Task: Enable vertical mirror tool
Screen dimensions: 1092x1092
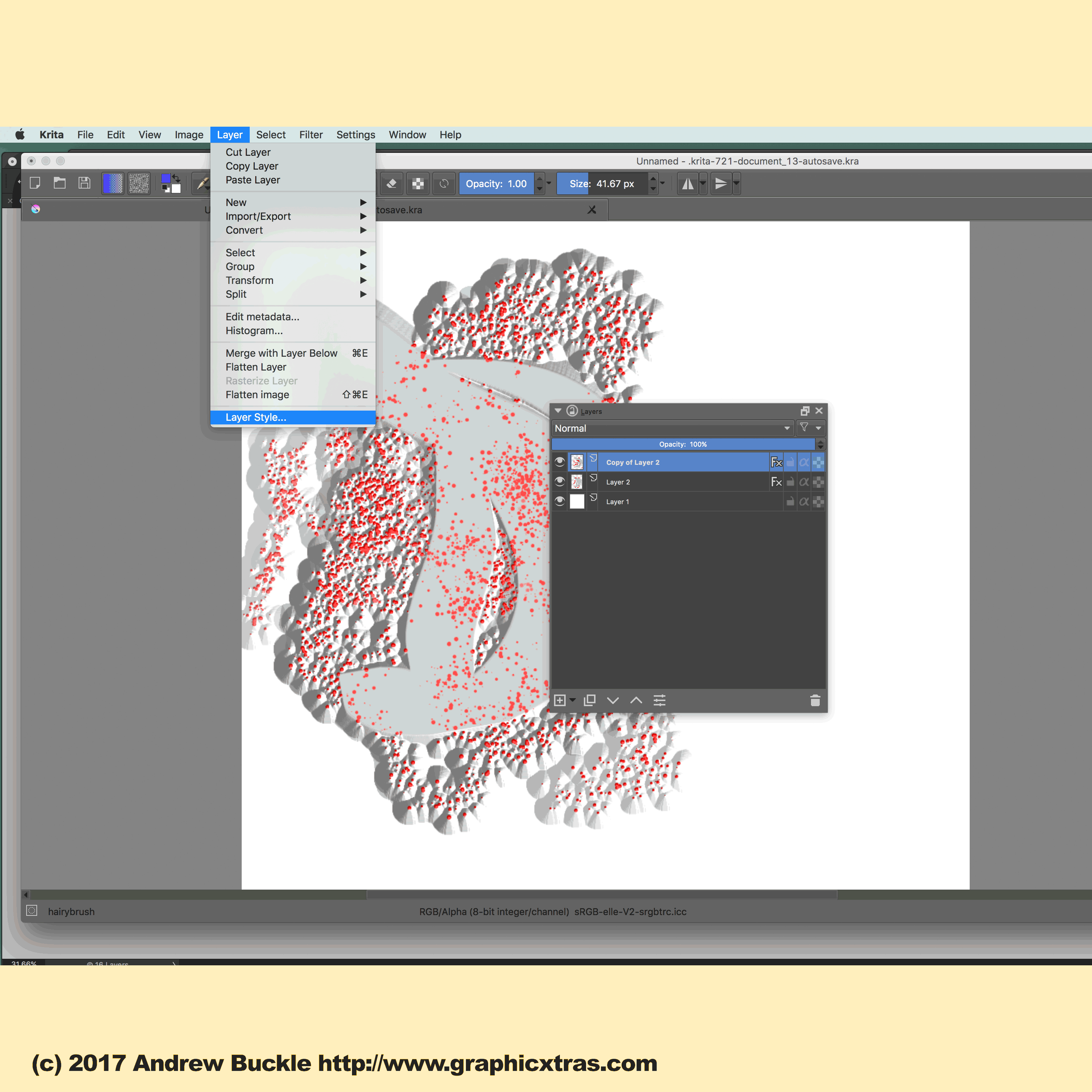Action: [721, 184]
